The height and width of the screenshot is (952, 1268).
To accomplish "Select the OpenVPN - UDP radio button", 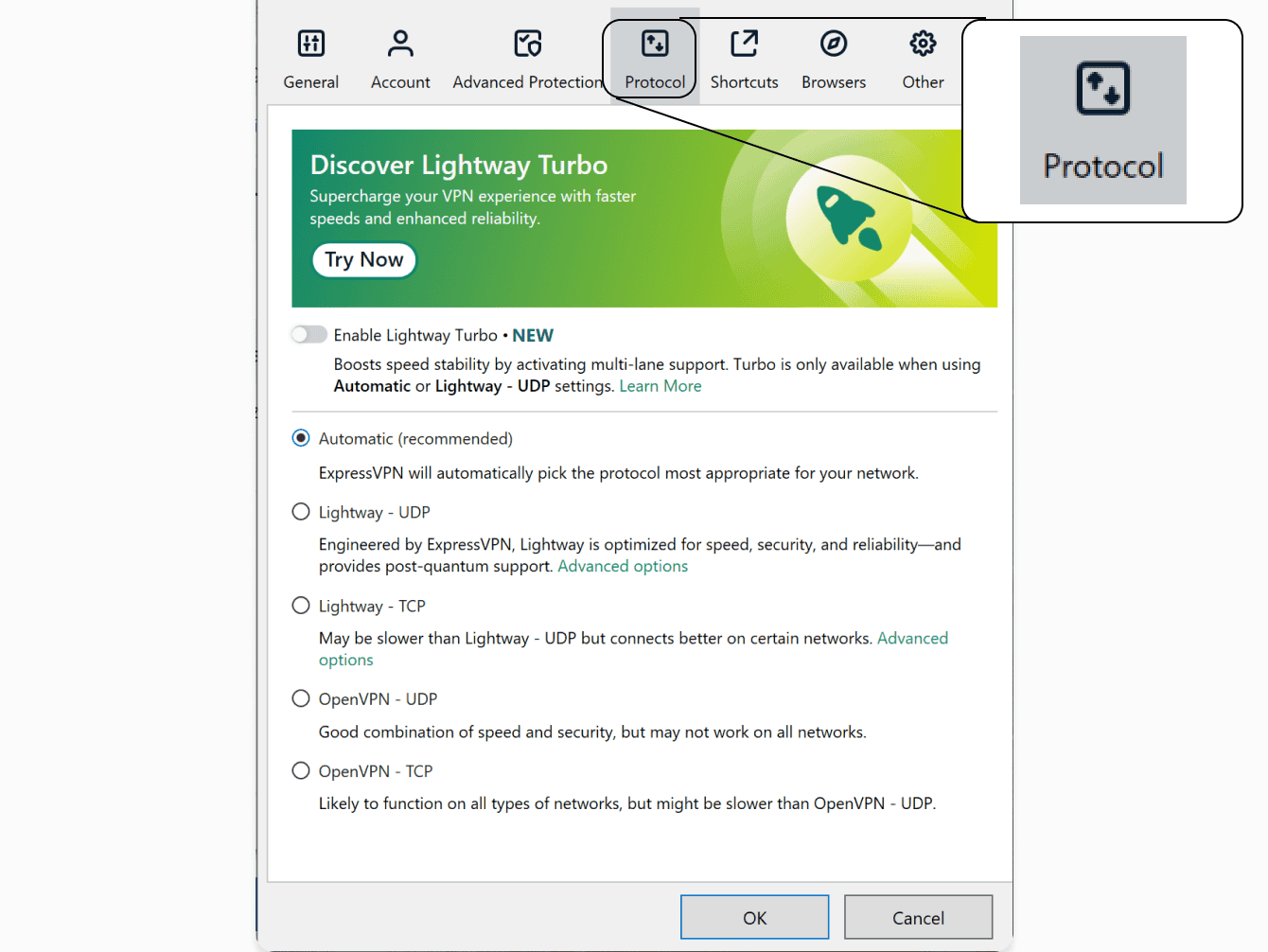I will (301, 698).
